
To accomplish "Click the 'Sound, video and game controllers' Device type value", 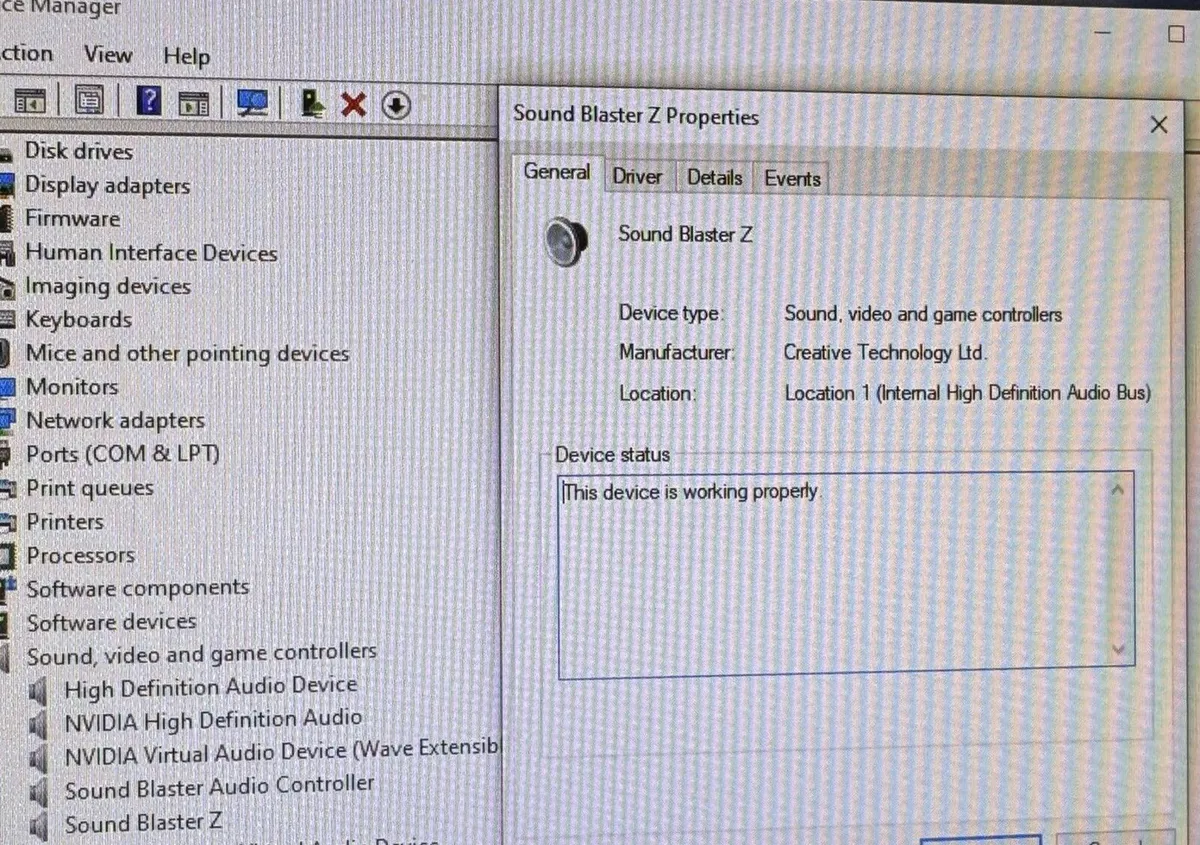I will tap(923, 314).
